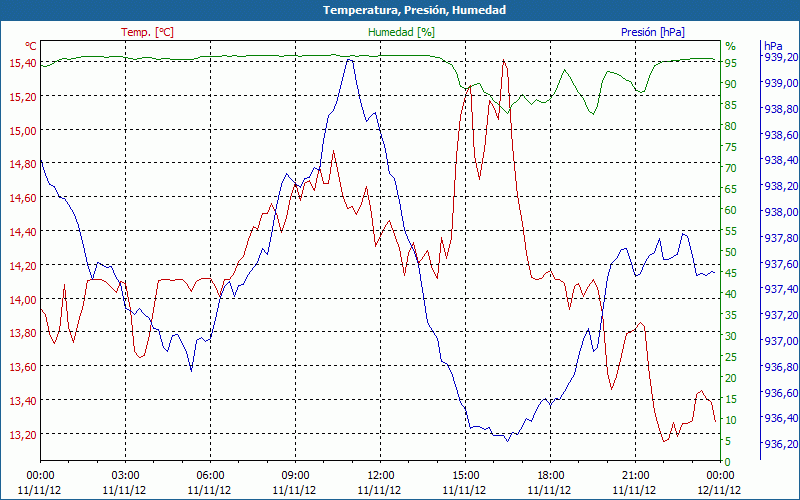The image size is (800, 500).
Task: Select the '70' humidity axis tick
Action: 731,168
